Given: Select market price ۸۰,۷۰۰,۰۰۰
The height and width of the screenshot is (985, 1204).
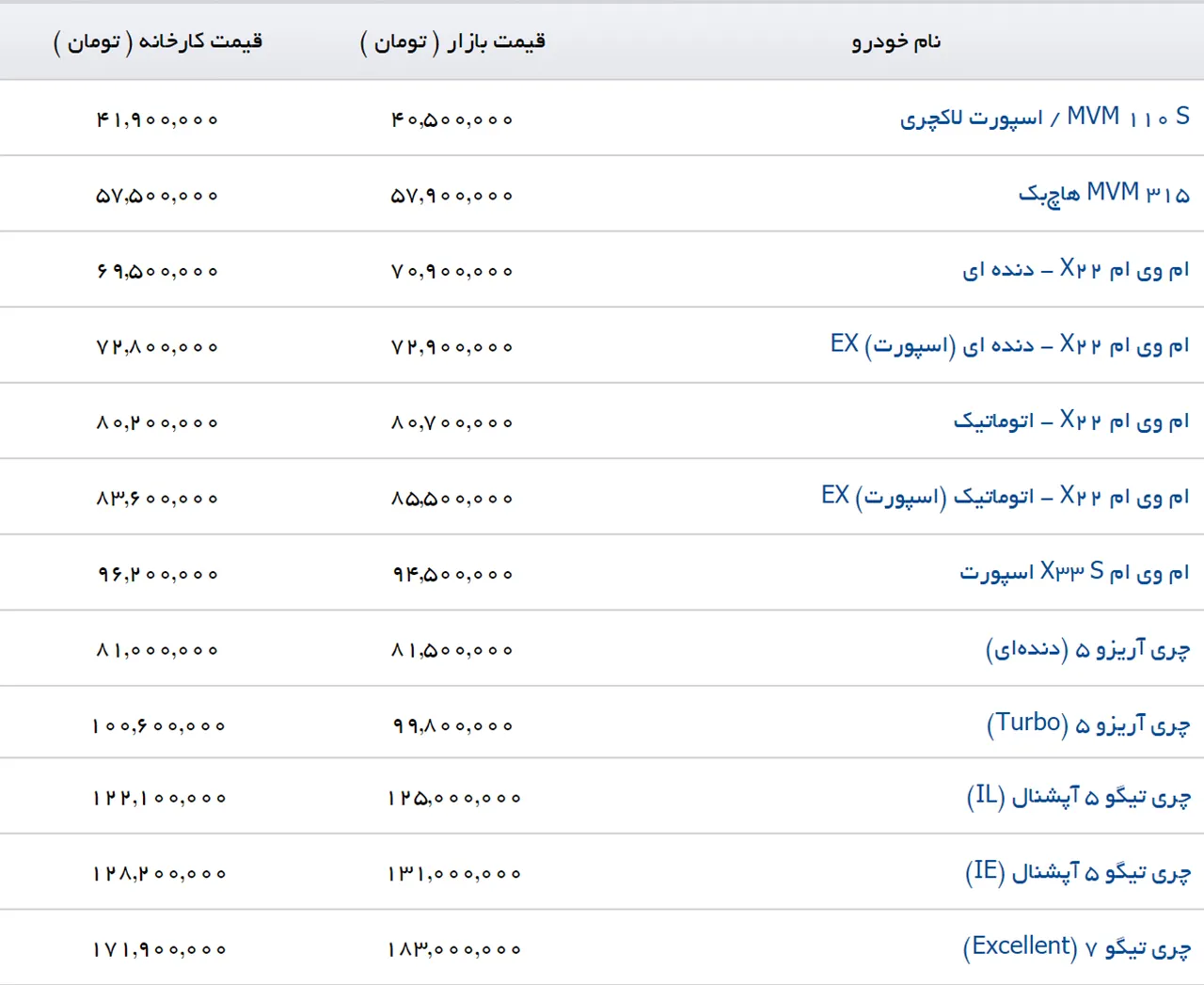Looking at the screenshot, I should point(452,423).
